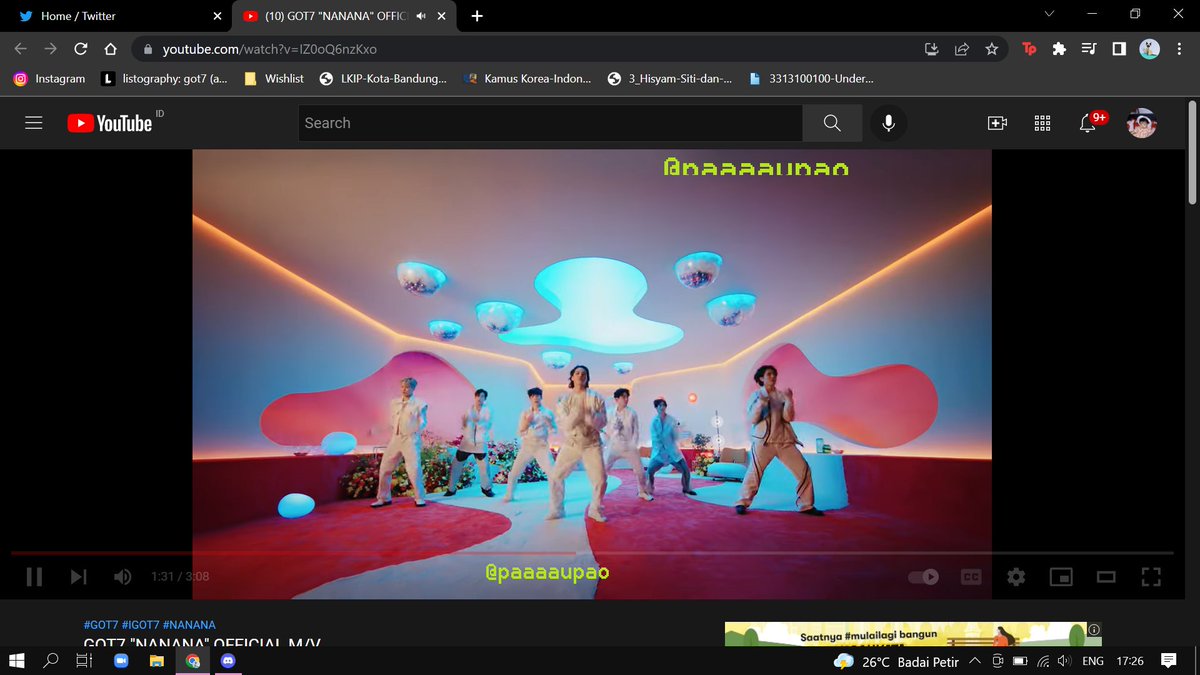Image resolution: width=1200 pixels, height=675 pixels.
Task: Toggle the browser side panel
Action: click(1119, 48)
